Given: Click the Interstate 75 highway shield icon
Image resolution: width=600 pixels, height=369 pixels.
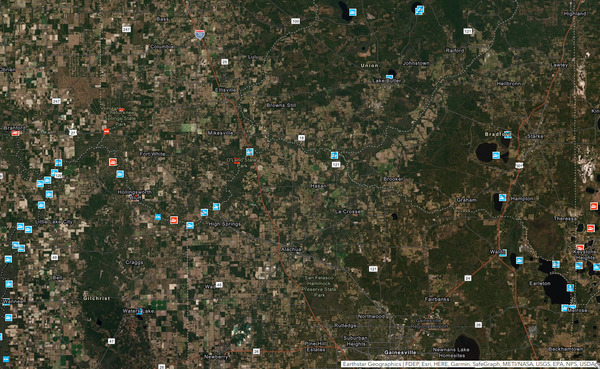Looking at the screenshot, I should pos(199,34).
